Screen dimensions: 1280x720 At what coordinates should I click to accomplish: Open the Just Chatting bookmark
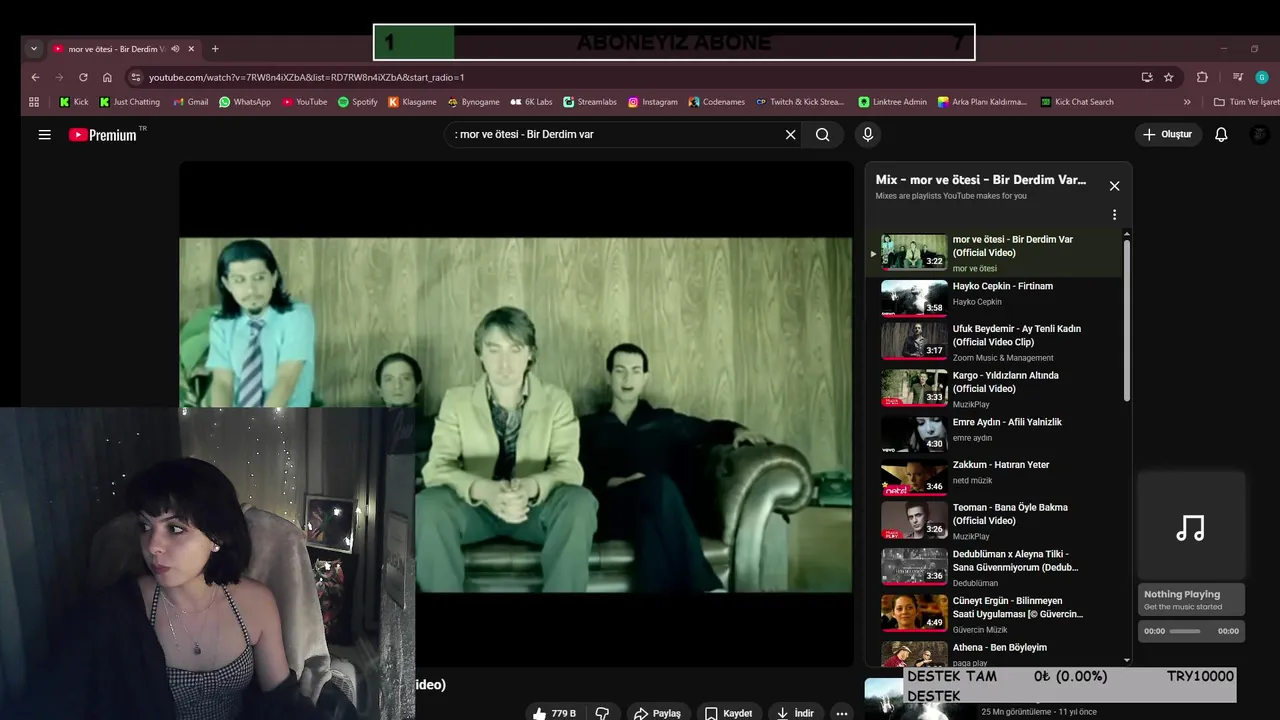(129, 102)
